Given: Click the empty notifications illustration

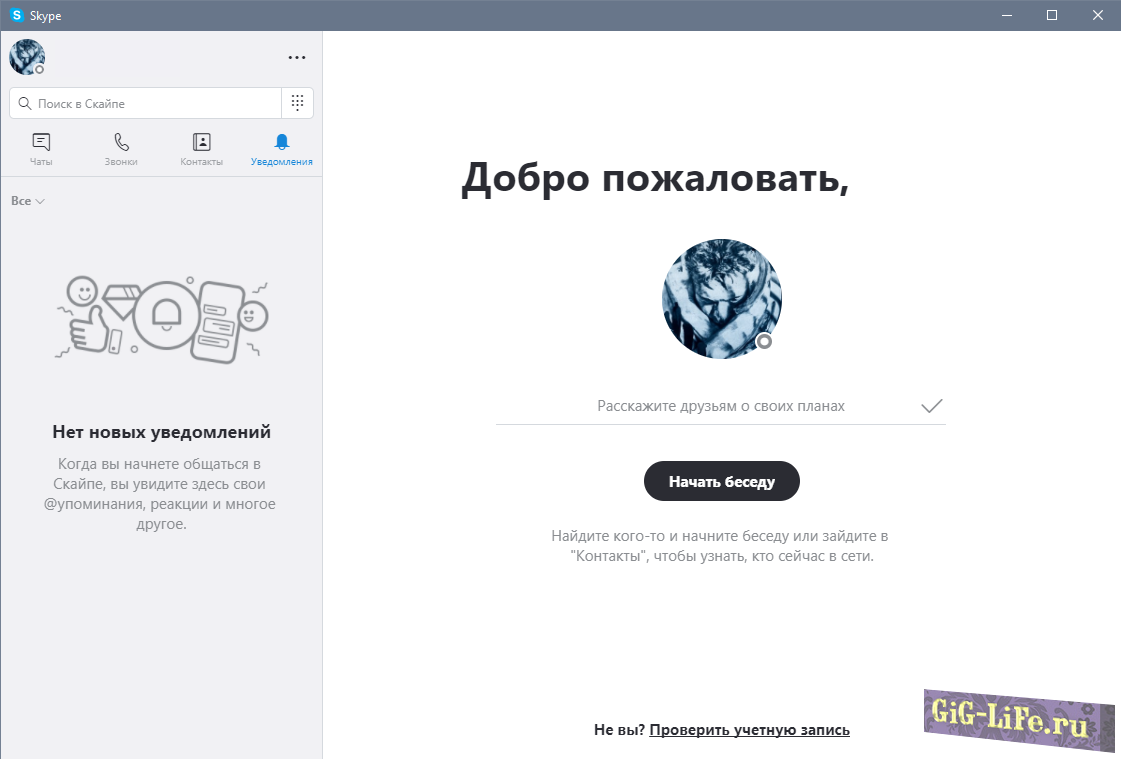Looking at the screenshot, I should click(162, 319).
